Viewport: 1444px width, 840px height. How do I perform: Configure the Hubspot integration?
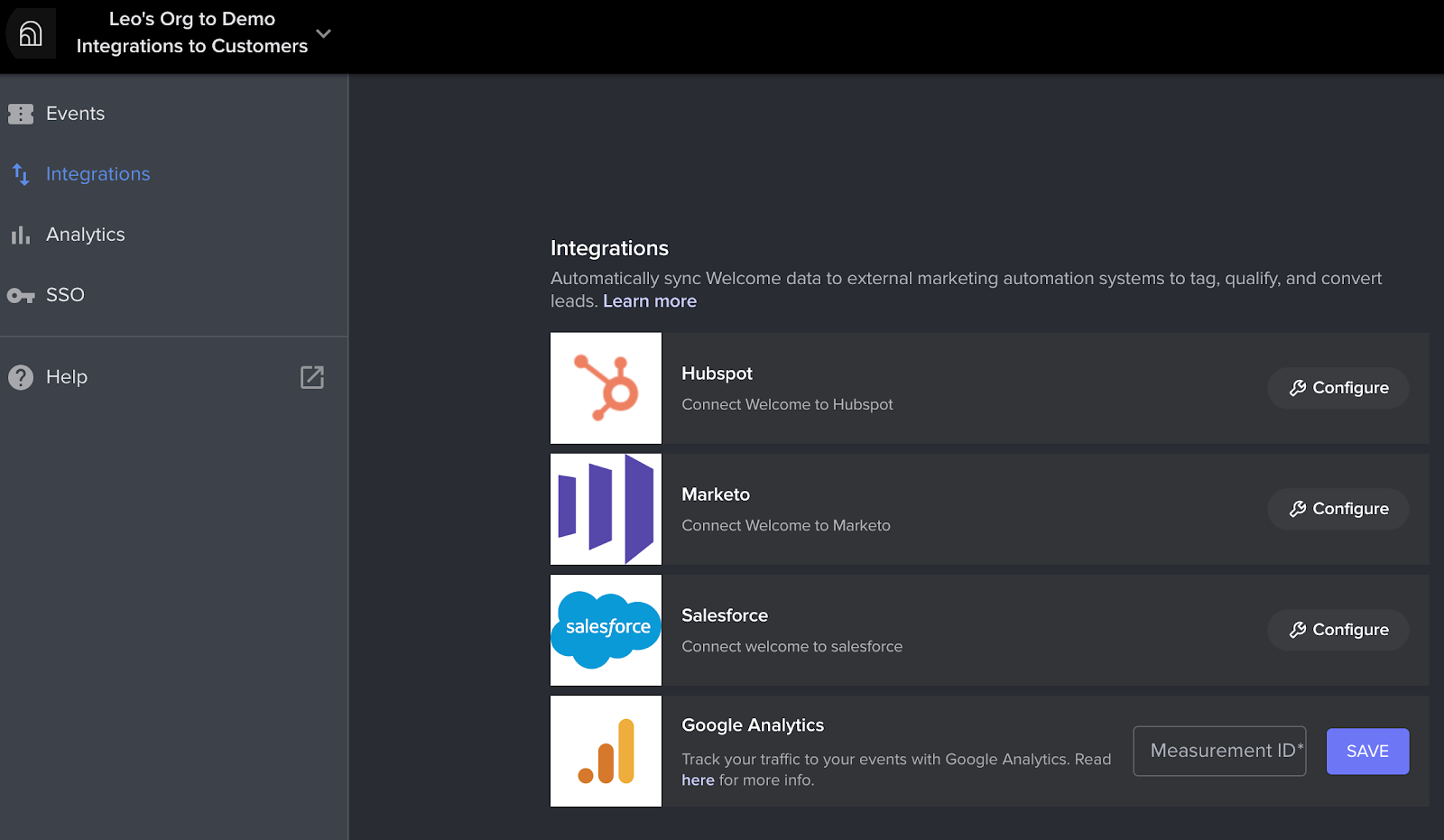click(1338, 388)
